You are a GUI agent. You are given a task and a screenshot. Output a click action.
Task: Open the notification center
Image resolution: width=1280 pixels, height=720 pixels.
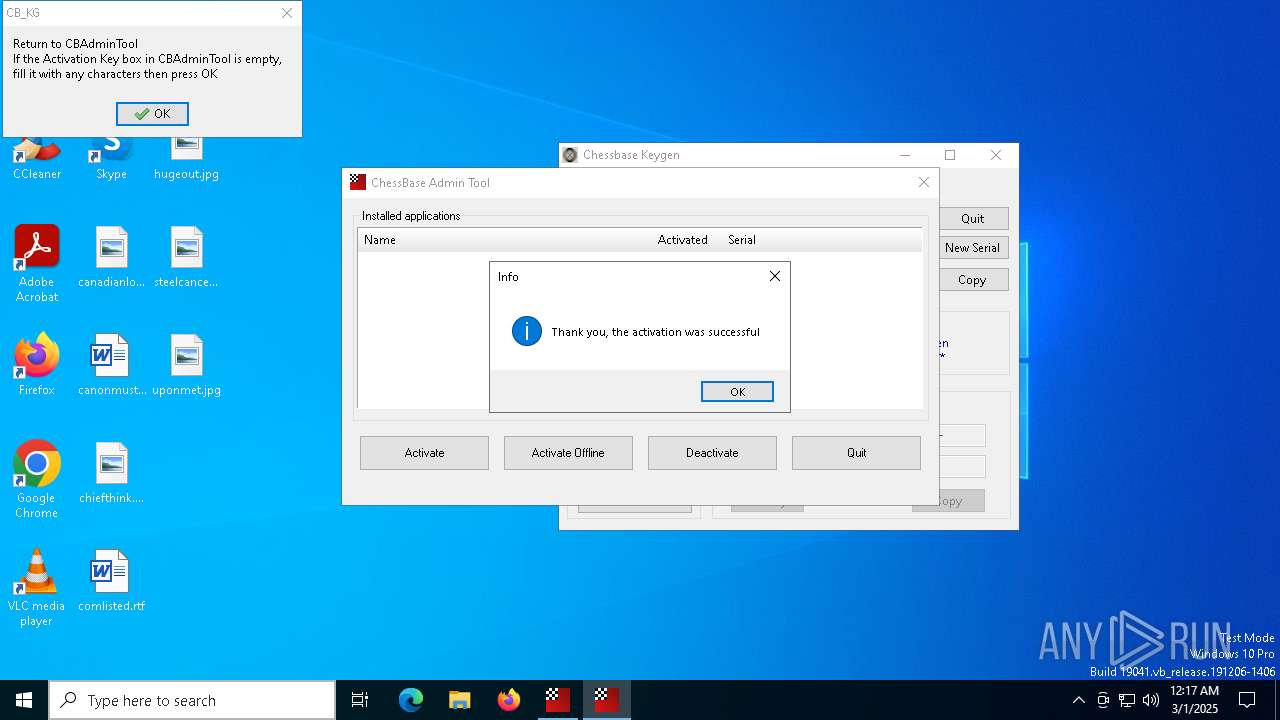[x=1247, y=700]
